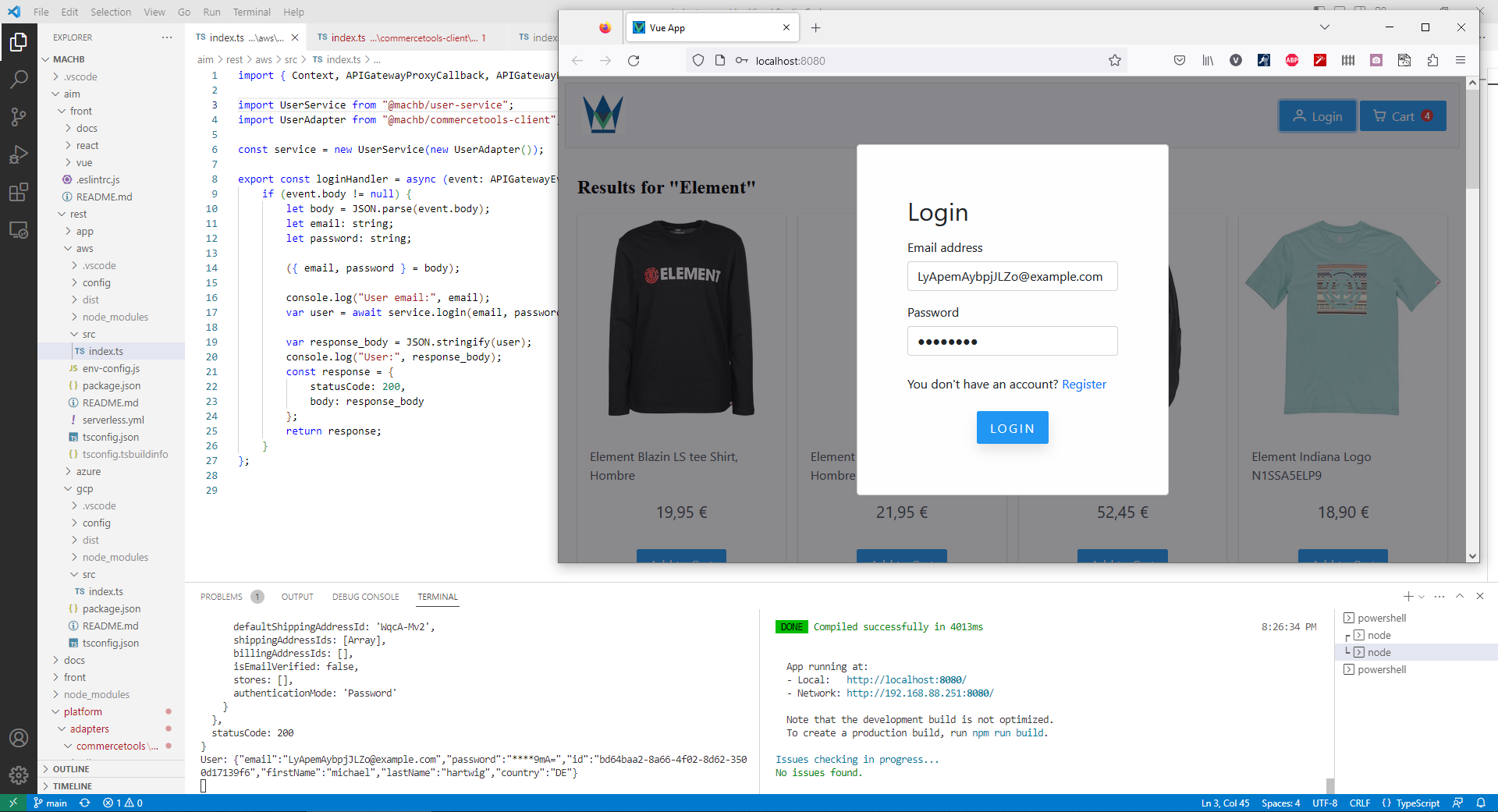
Task: Expand the .vscode folder under MACHB
Action: pyautogui.click(x=112, y=76)
